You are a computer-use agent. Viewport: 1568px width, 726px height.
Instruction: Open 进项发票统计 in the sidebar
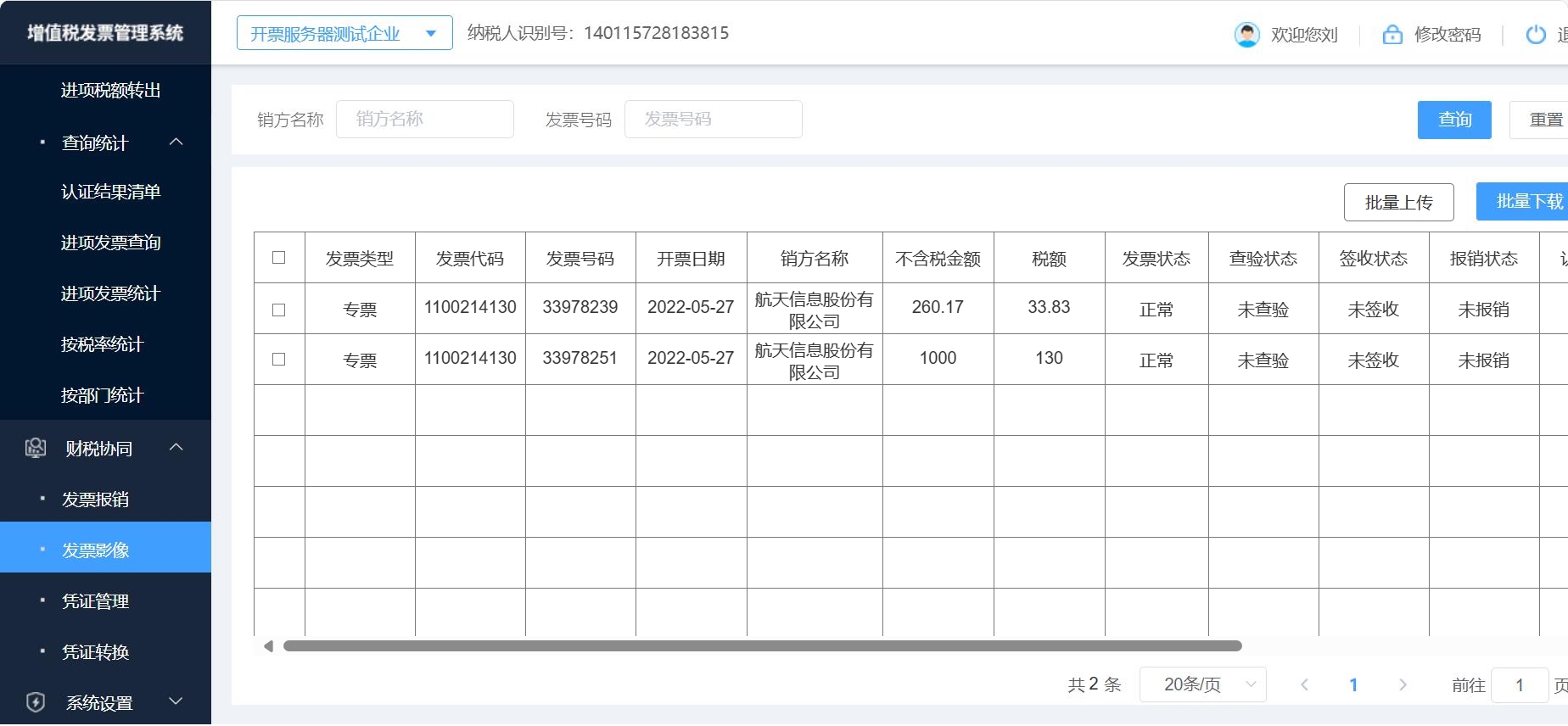111,294
